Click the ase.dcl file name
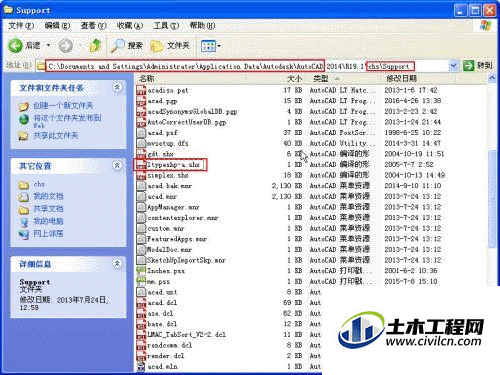 pos(160,313)
